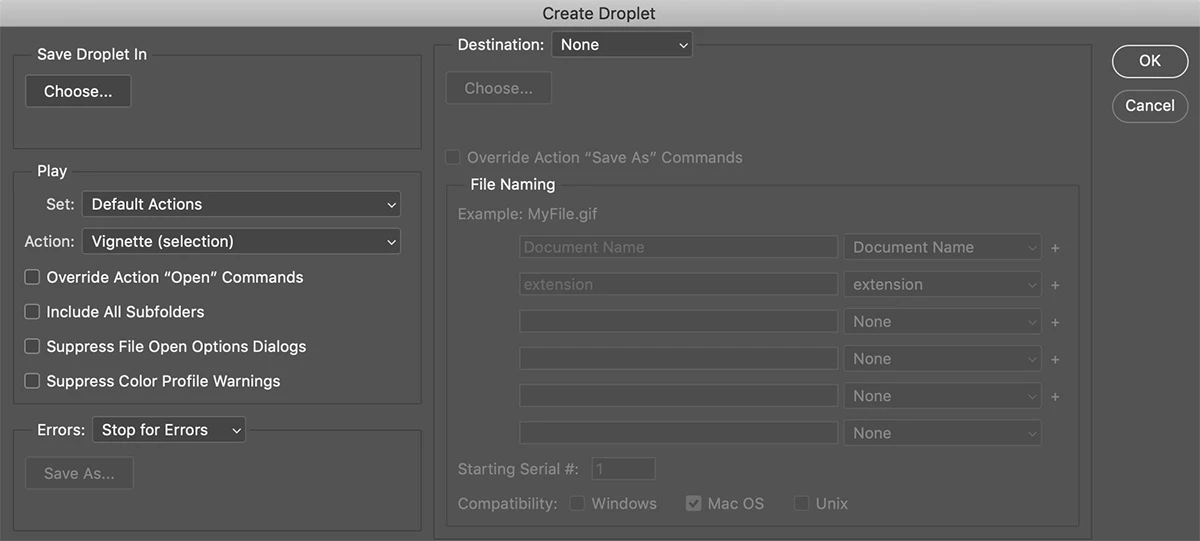This screenshot has height=541, width=1200.
Task: Click the plus beside third naming row
Action: pos(1055,322)
